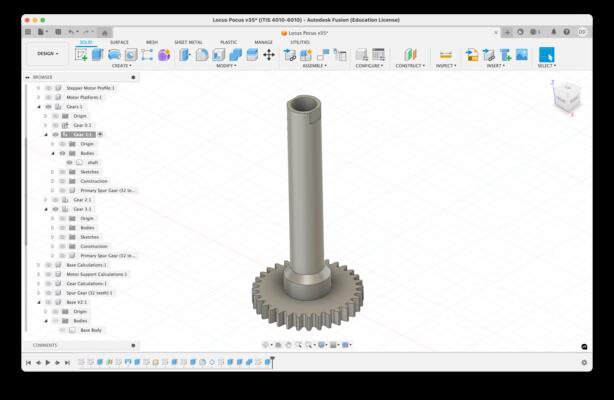Viewport: 614px width, 400px height.
Task: Open the DESIGN workspace dropdown
Action: (48, 54)
